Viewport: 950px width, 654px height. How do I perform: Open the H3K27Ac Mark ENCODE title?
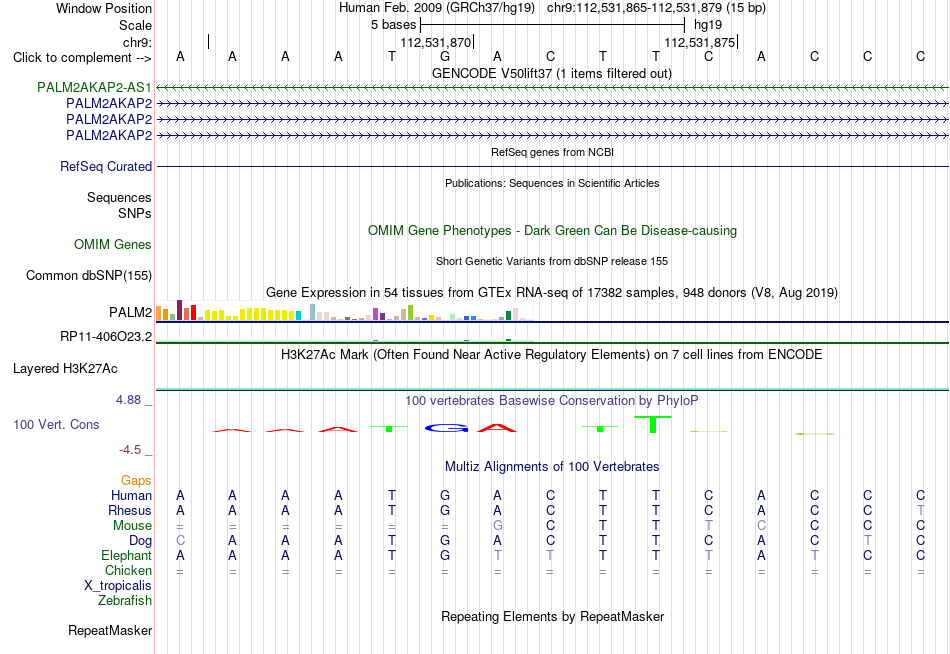point(551,355)
